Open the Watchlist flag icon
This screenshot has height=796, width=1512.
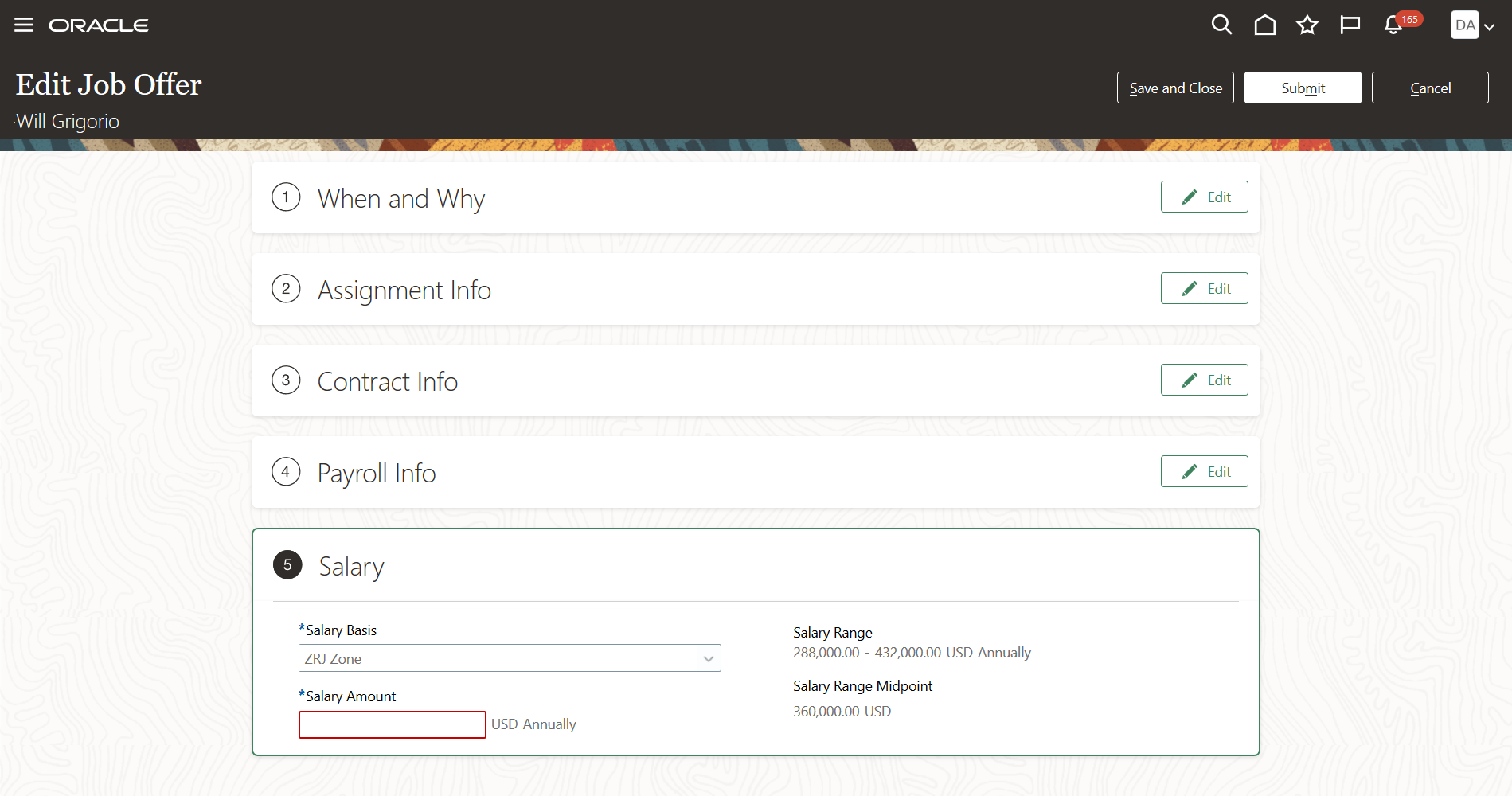1350,25
